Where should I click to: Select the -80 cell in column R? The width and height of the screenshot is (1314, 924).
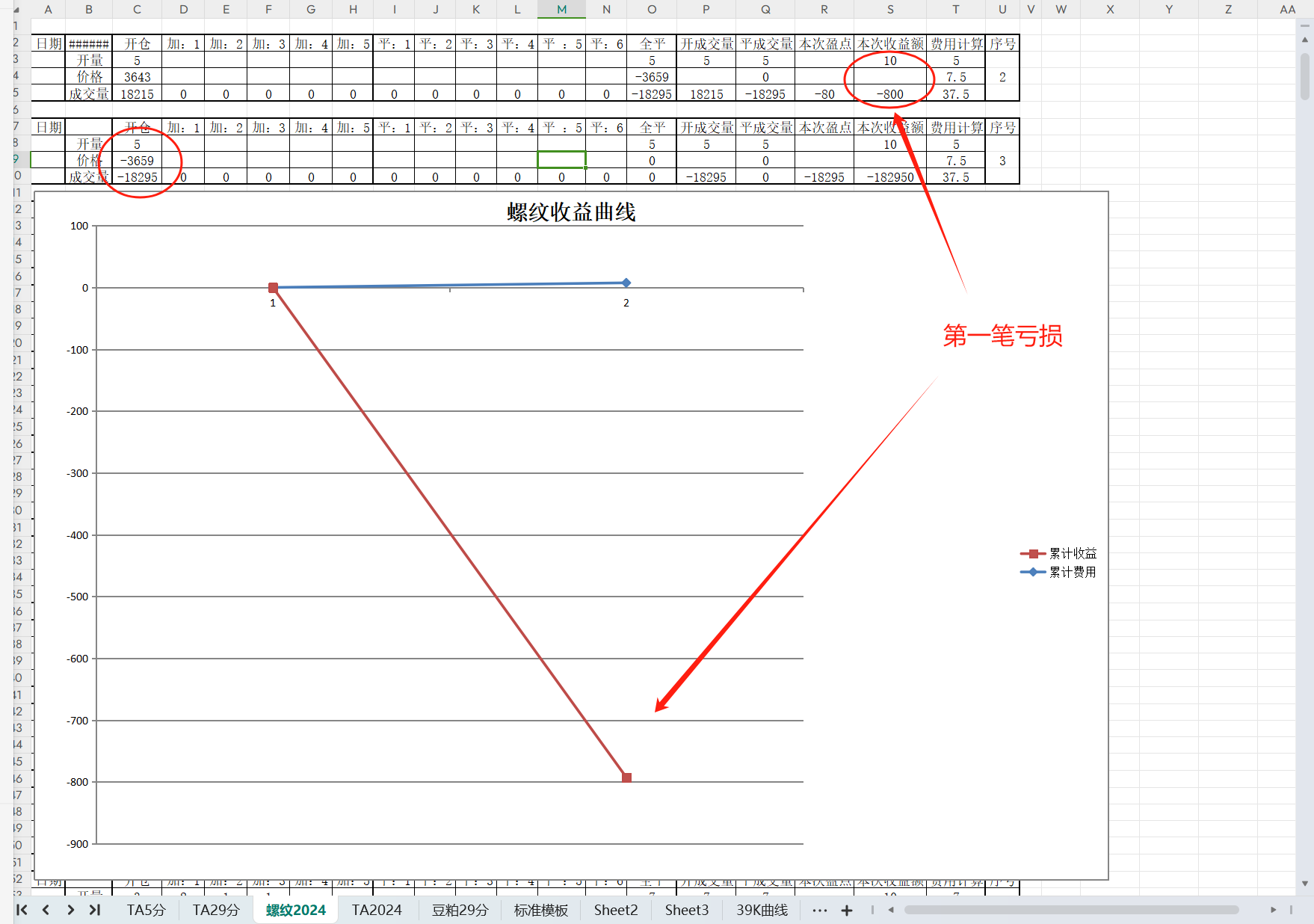(824, 94)
